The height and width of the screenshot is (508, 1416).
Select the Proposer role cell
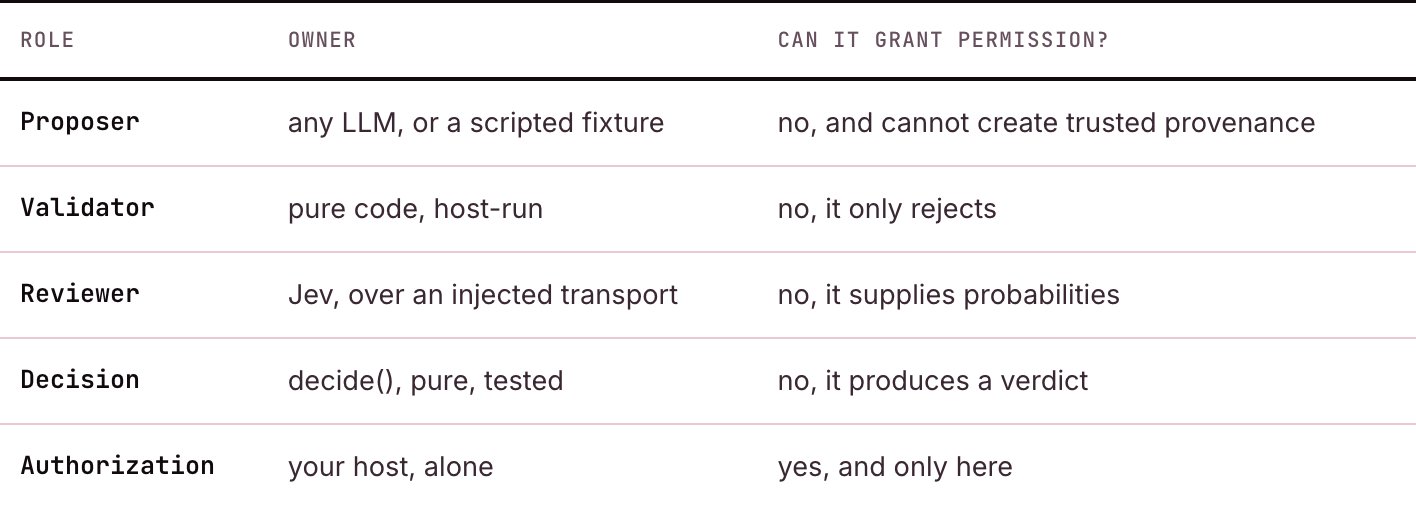[x=80, y=122]
